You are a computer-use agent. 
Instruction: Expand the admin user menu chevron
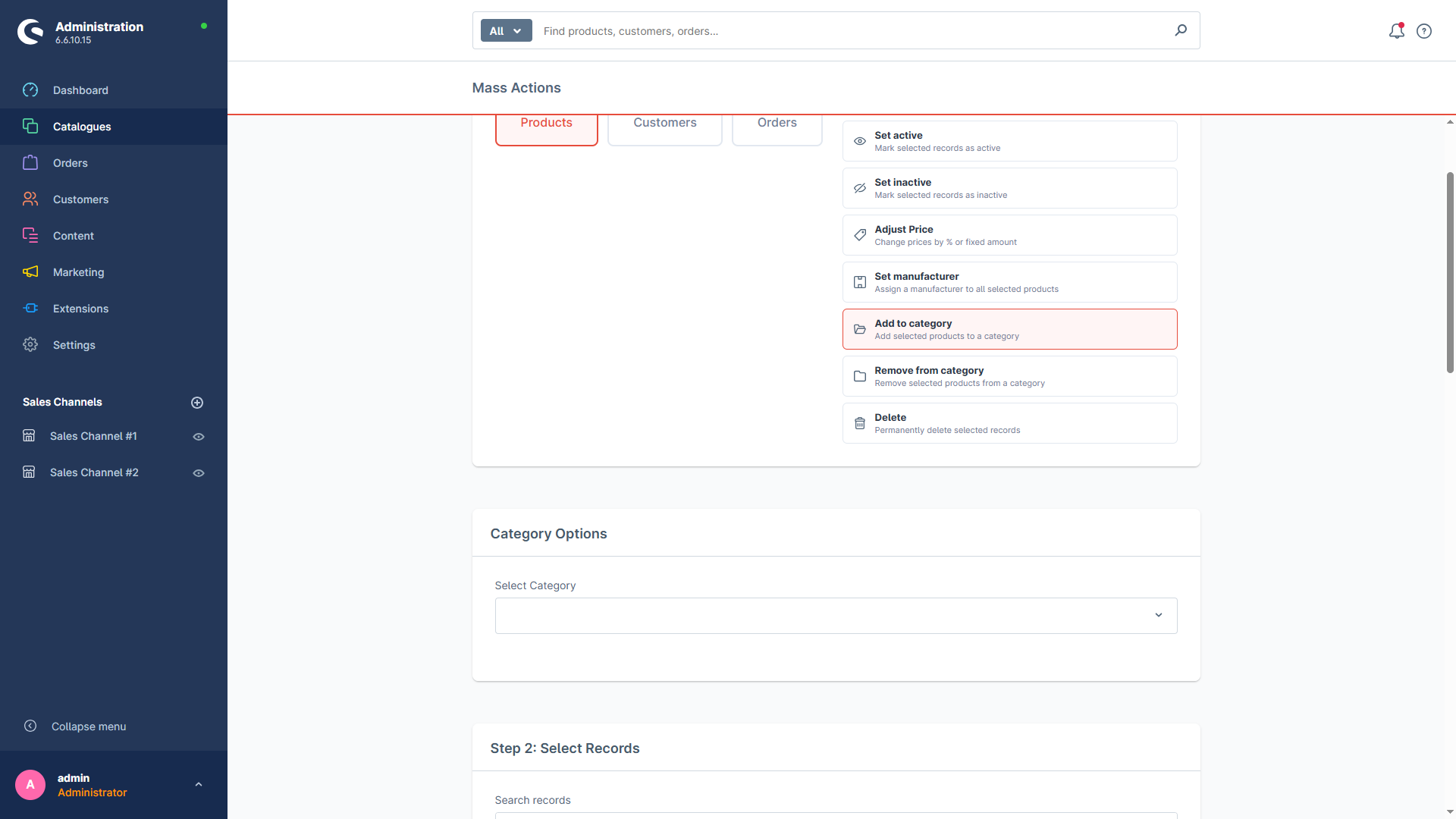pos(199,785)
